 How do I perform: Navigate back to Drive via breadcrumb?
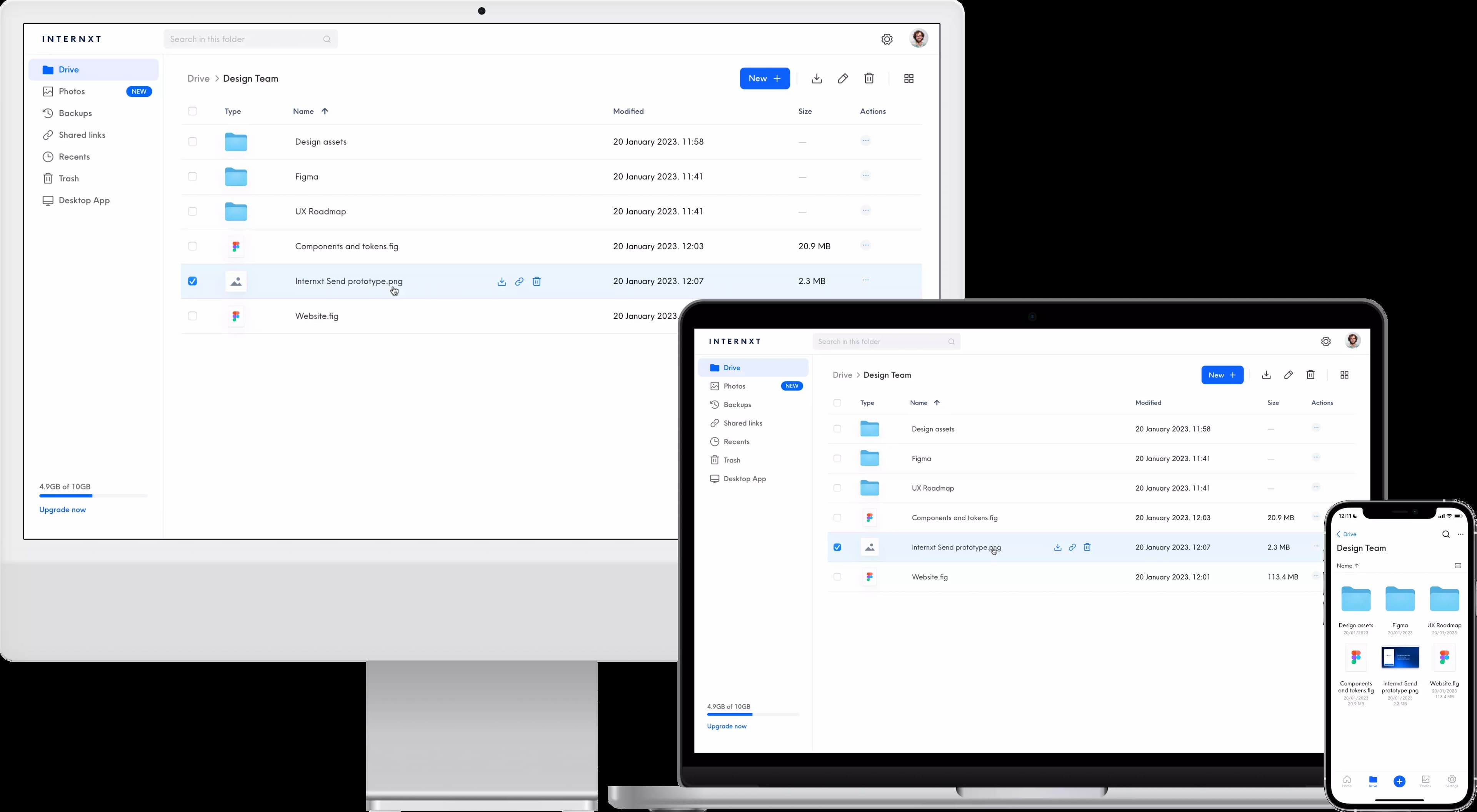pyautogui.click(x=198, y=78)
